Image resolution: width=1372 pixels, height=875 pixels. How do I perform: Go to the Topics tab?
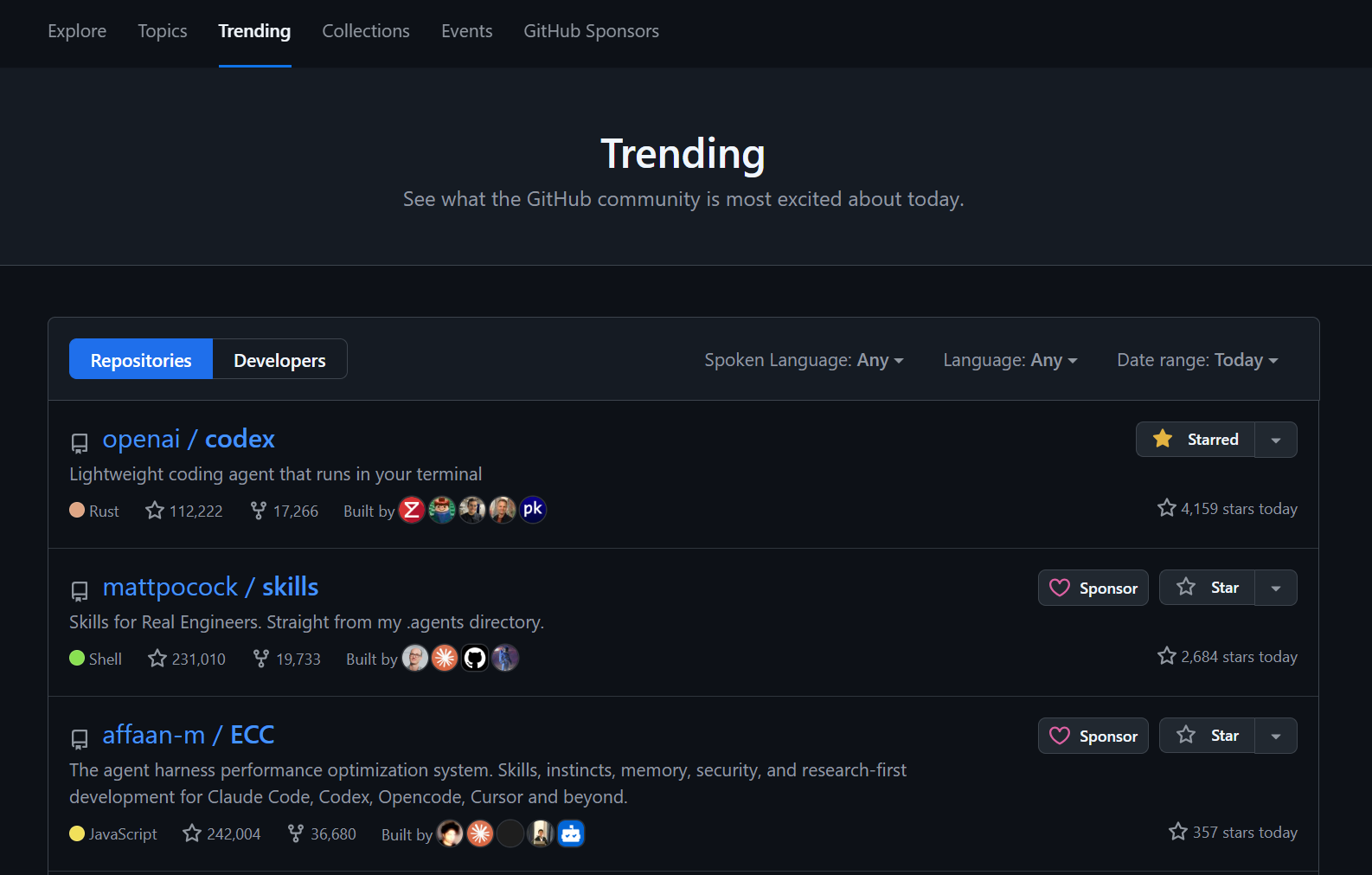(163, 31)
